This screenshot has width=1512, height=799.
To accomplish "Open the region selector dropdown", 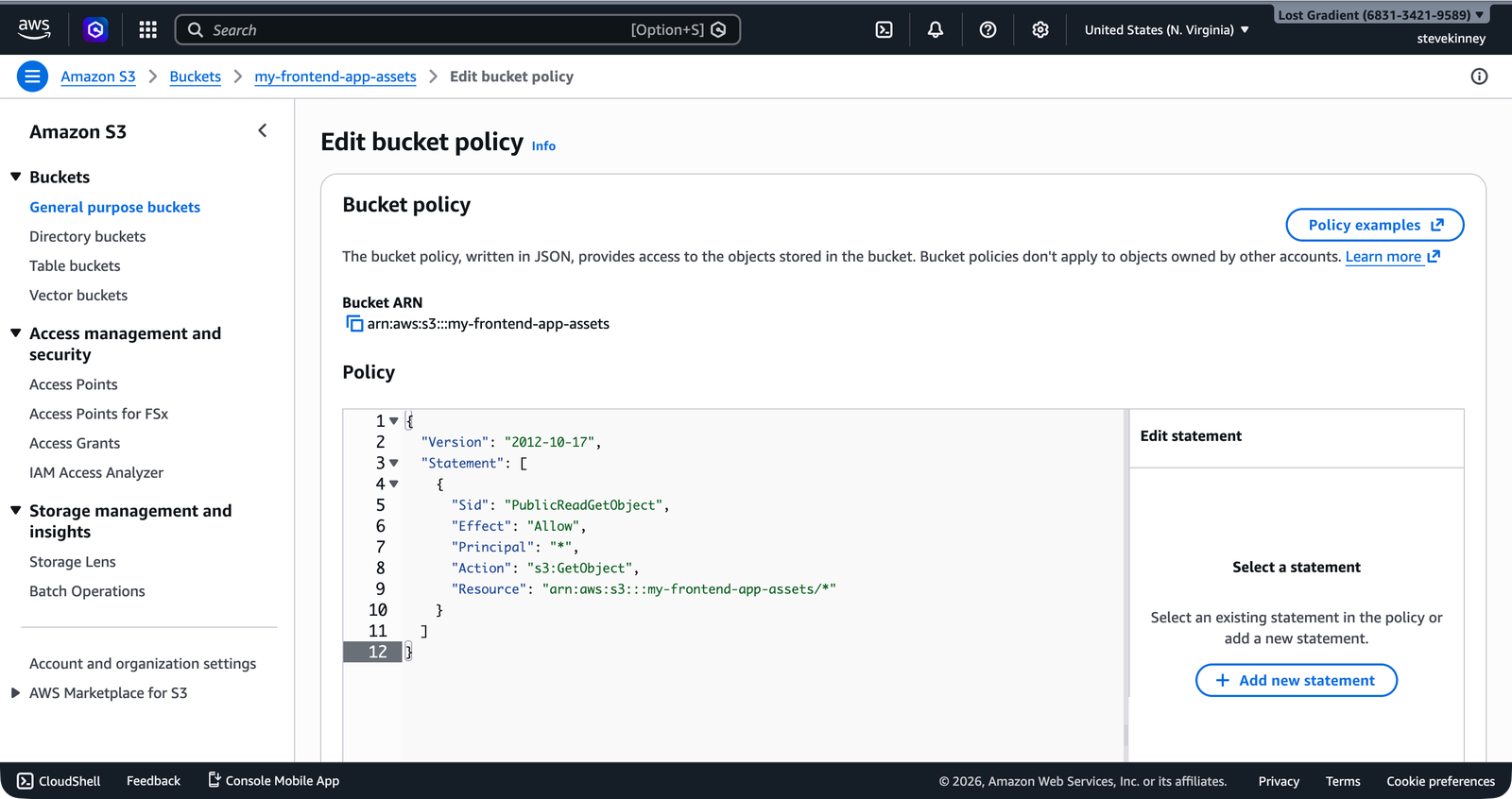I will click(1167, 29).
